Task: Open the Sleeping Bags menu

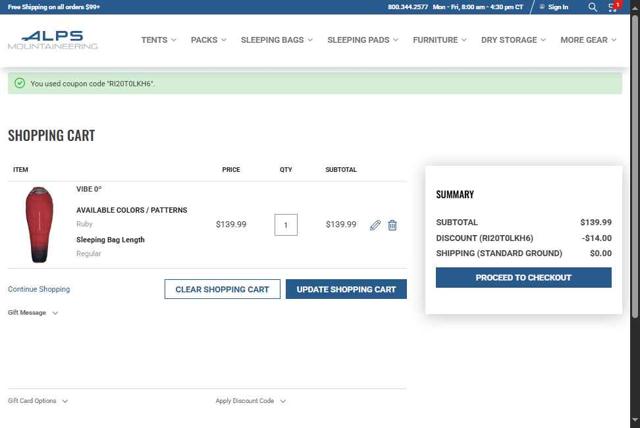Action: pos(276,40)
